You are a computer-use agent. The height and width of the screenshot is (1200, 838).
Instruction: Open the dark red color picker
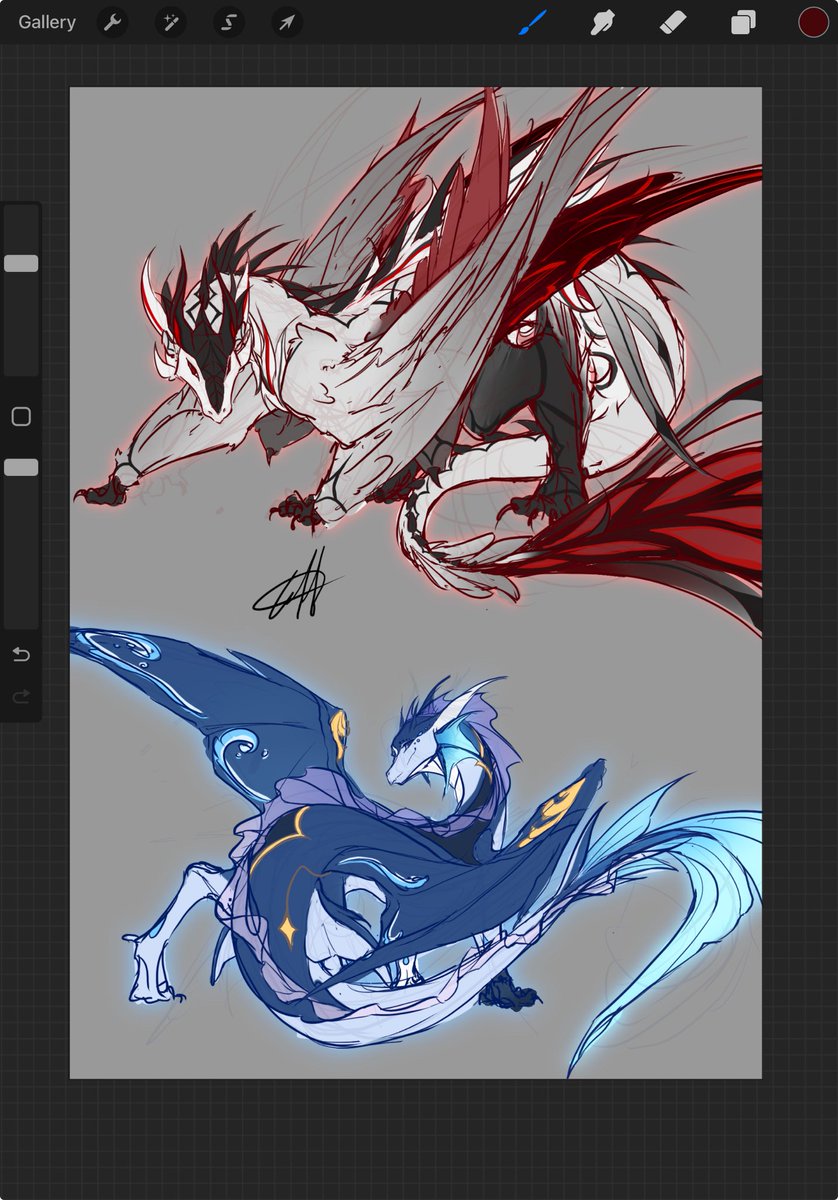pos(813,22)
